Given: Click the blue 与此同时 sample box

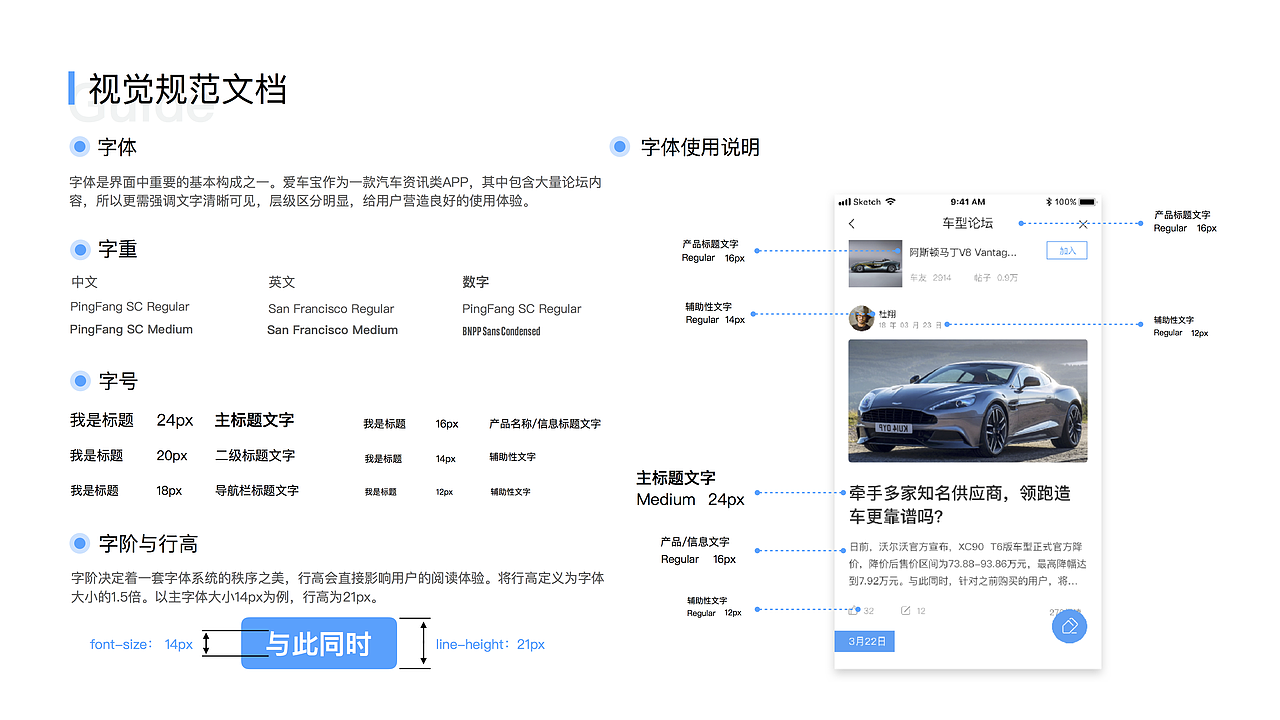Looking at the screenshot, I should 319,644.
